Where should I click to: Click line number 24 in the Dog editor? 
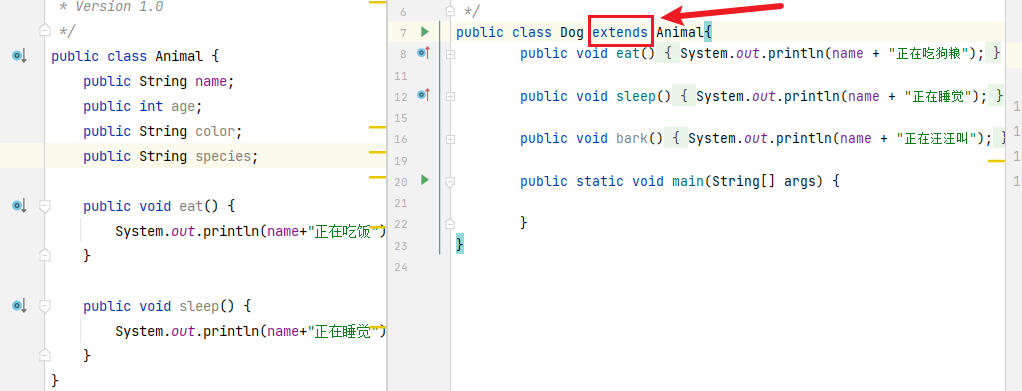(400, 267)
